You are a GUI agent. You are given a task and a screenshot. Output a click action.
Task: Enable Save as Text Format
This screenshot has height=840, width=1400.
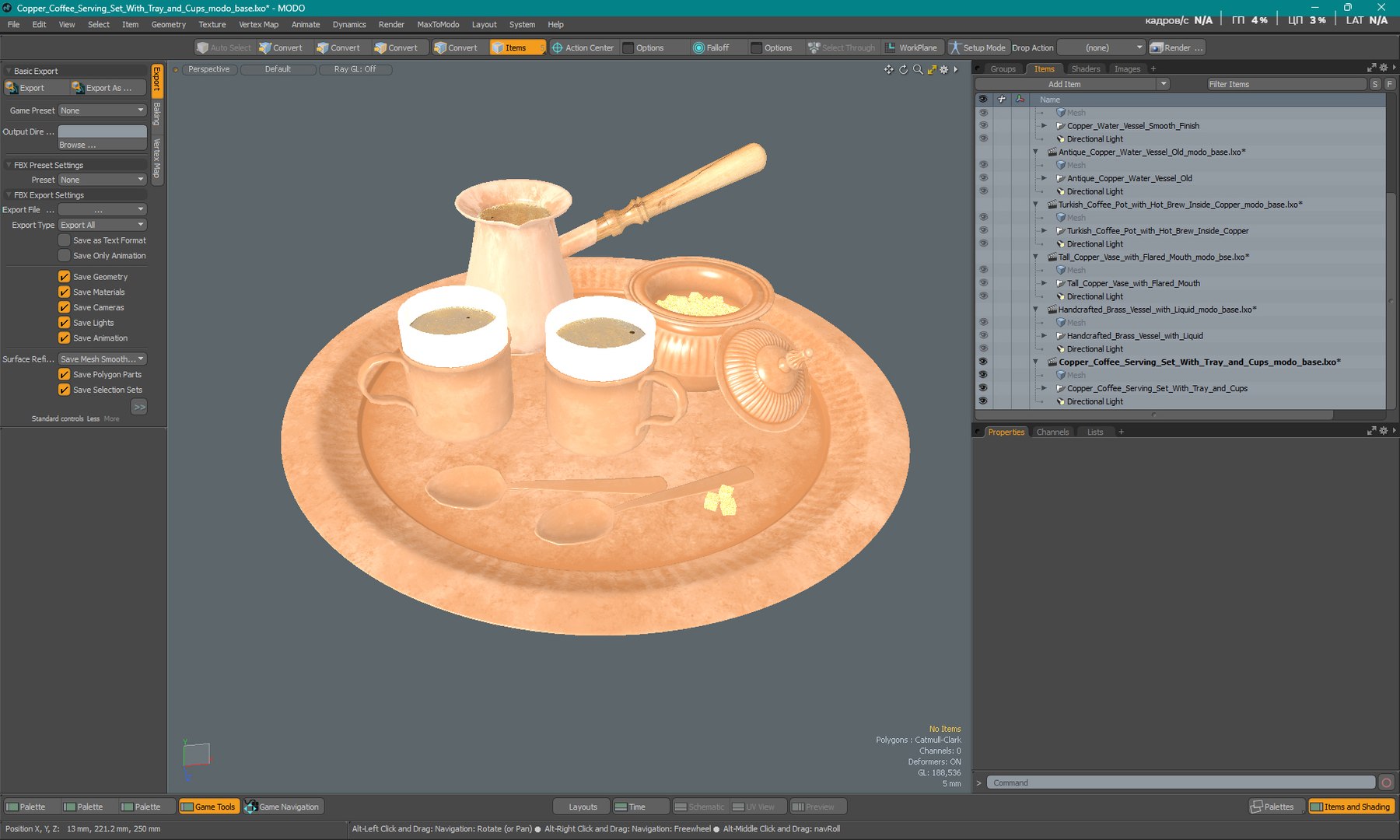(65, 240)
